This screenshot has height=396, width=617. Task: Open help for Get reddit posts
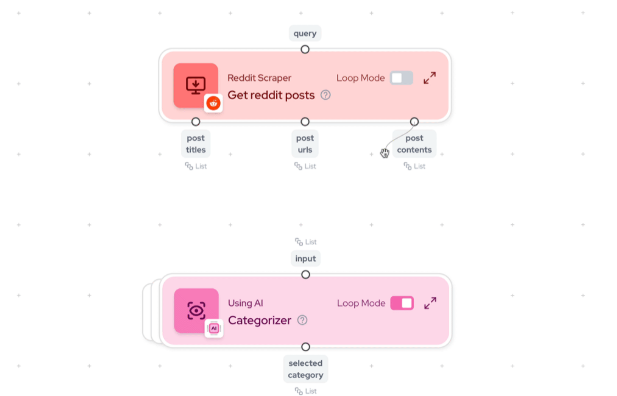coord(325,95)
